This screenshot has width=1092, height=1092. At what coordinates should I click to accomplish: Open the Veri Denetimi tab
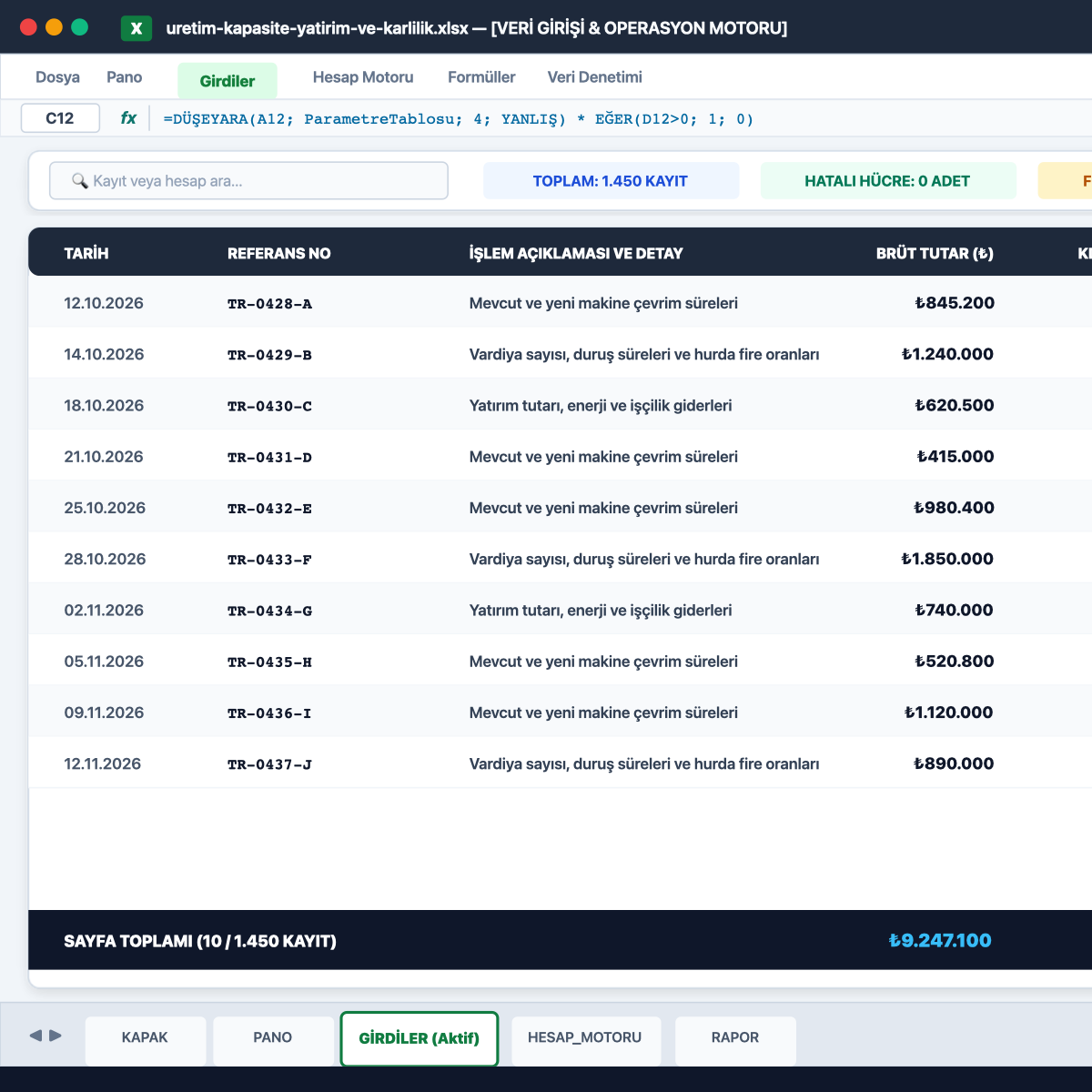(x=595, y=77)
